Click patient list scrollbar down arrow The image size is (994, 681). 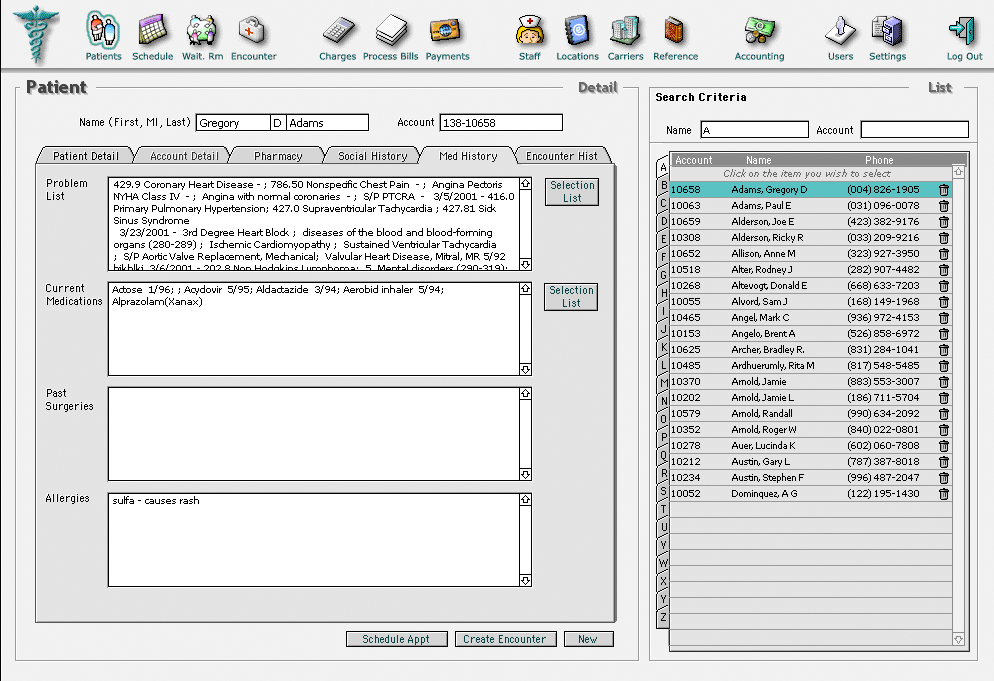pyautogui.click(x=958, y=640)
